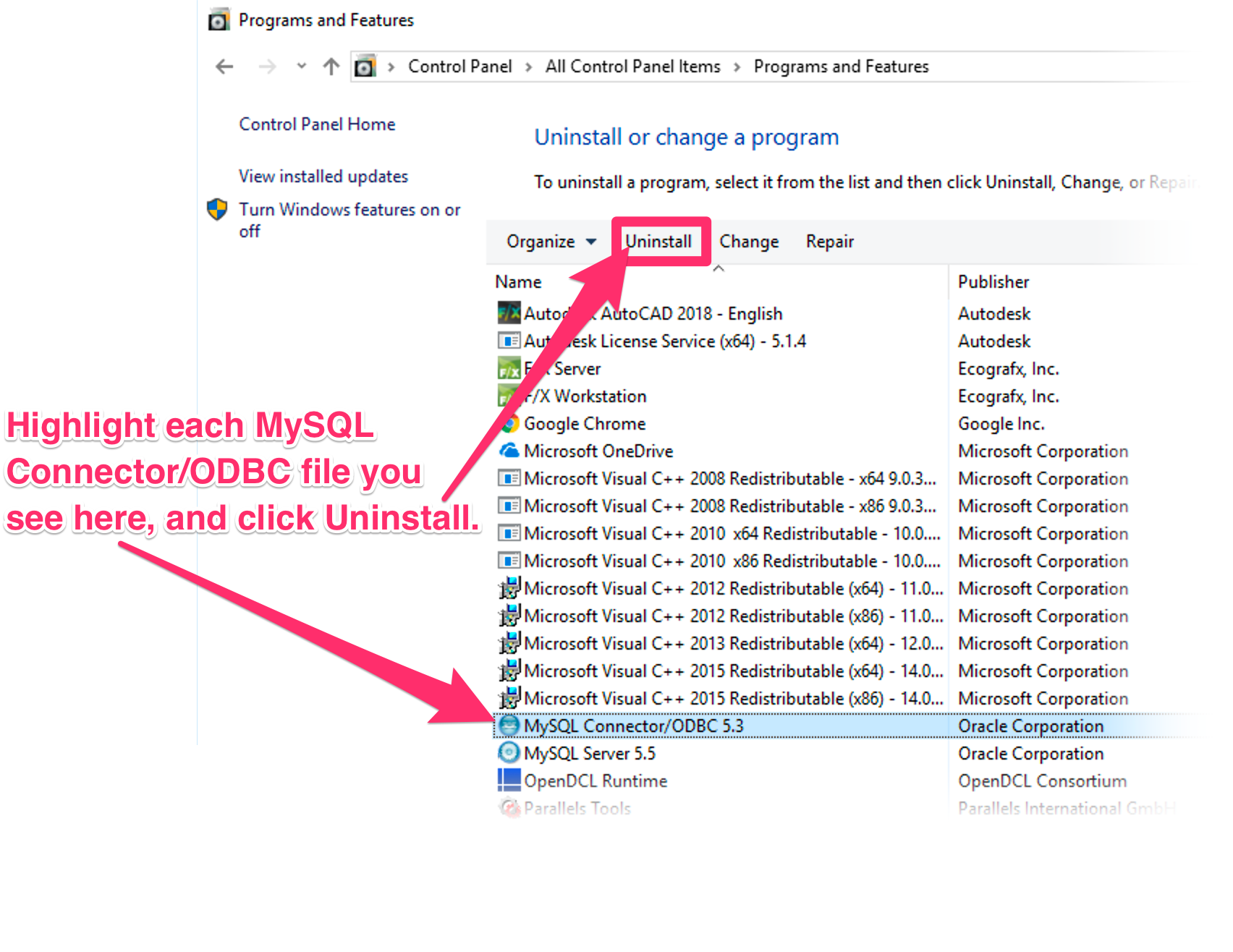
Task: Select the Microsoft OneDrive cloud icon
Action: click(509, 451)
